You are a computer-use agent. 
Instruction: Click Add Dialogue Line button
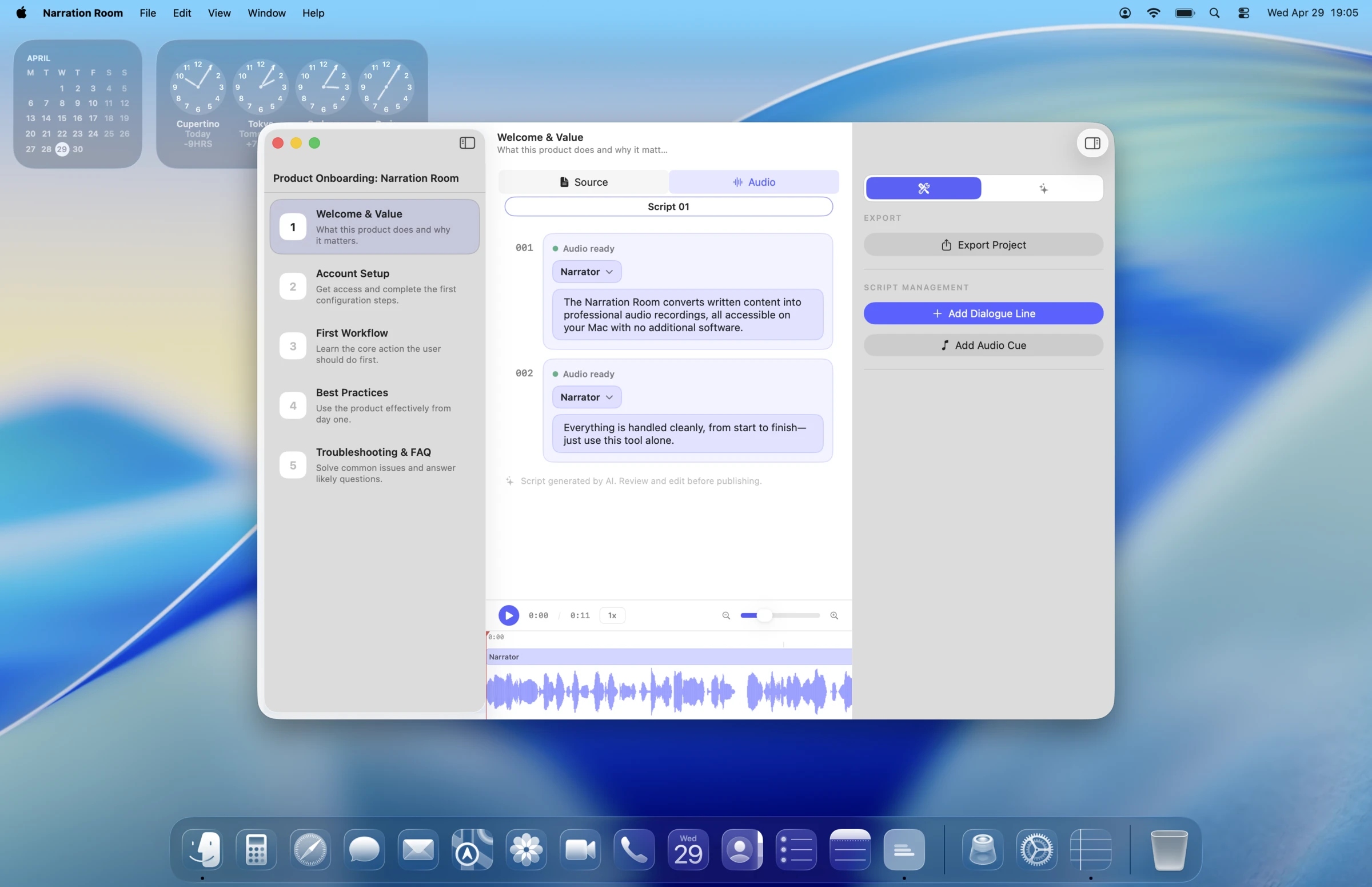pos(983,313)
